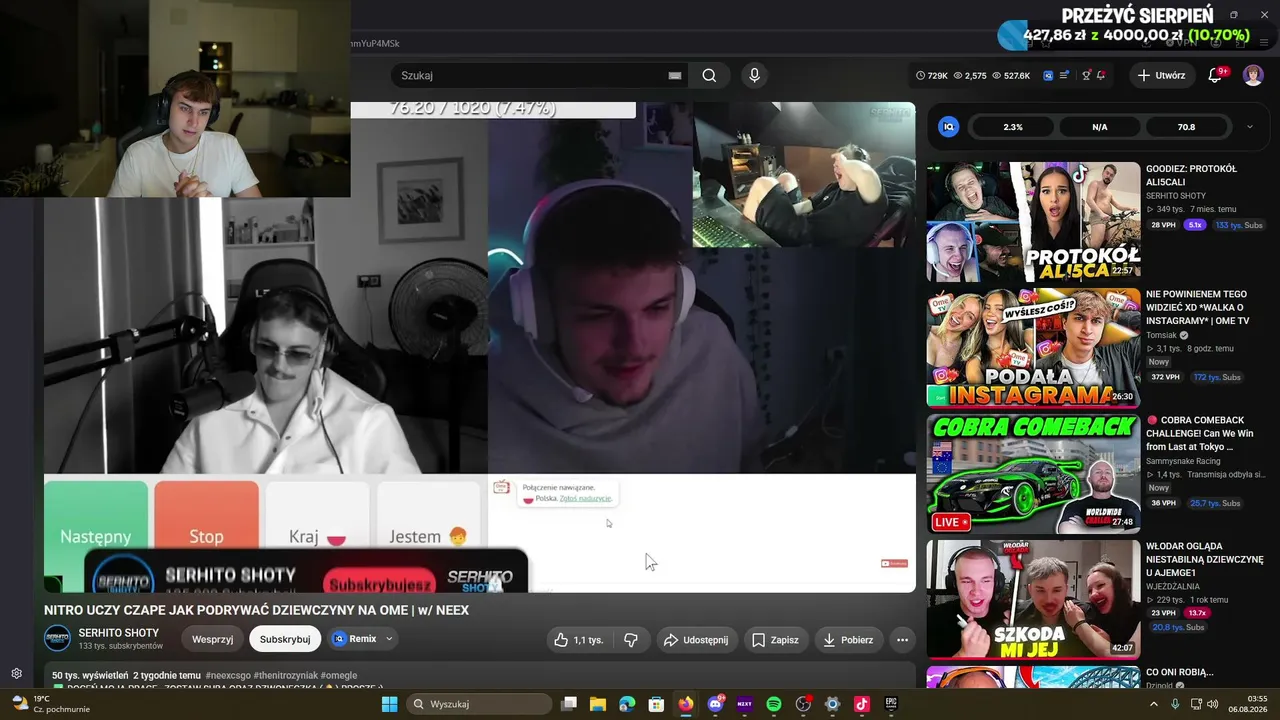Open TikTok from the taskbar
1280x720 pixels.
(861, 704)
